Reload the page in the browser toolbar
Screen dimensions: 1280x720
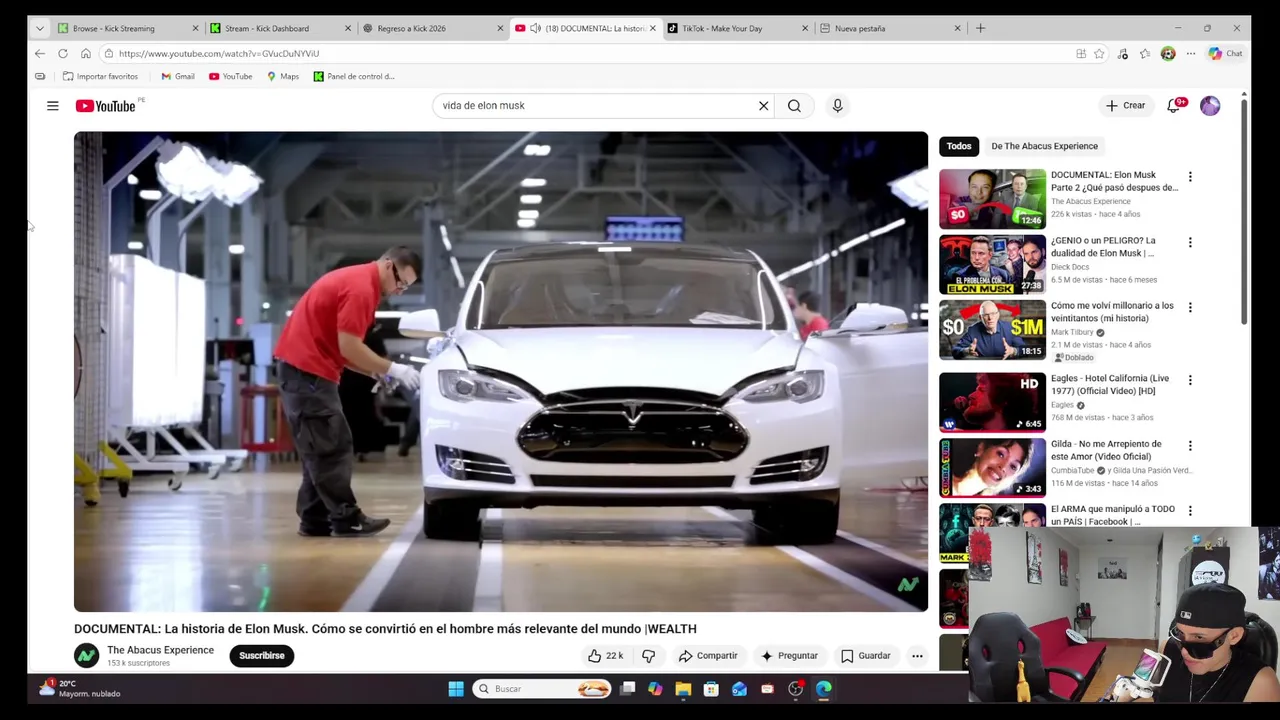(63, 54)
